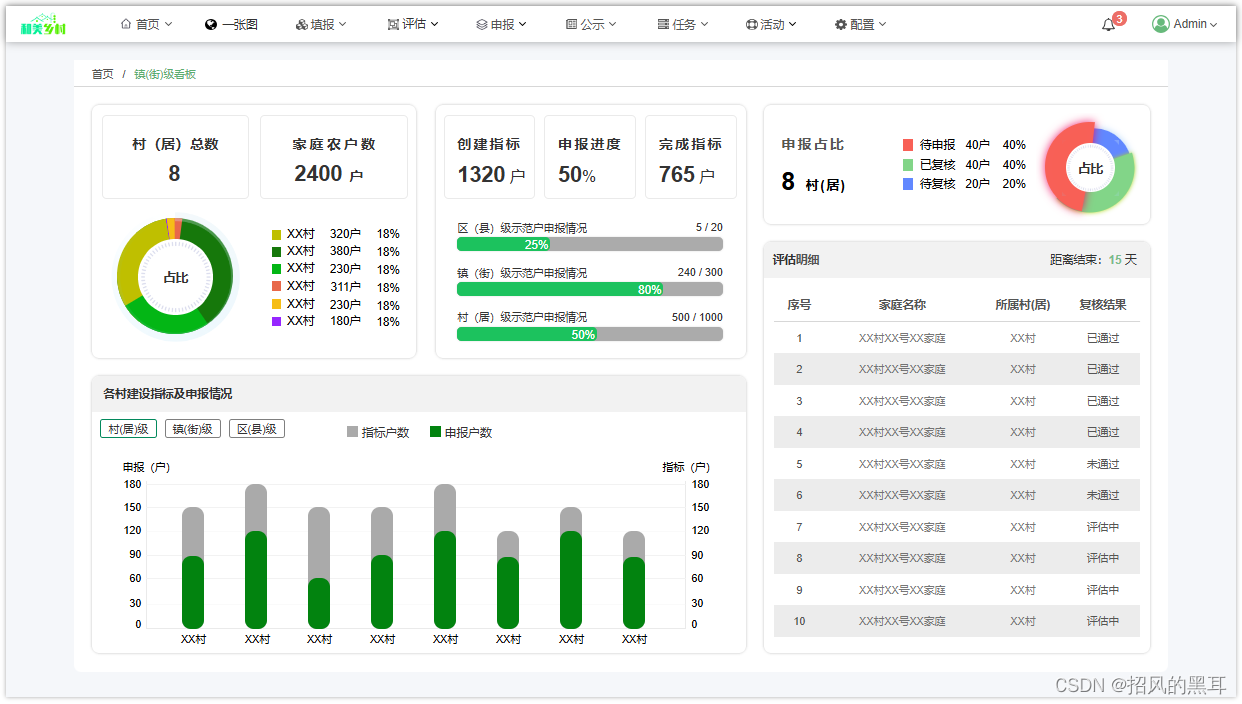
Task: Click the 村(居)级 50% progress bar
Action: (x=590, y=334)
